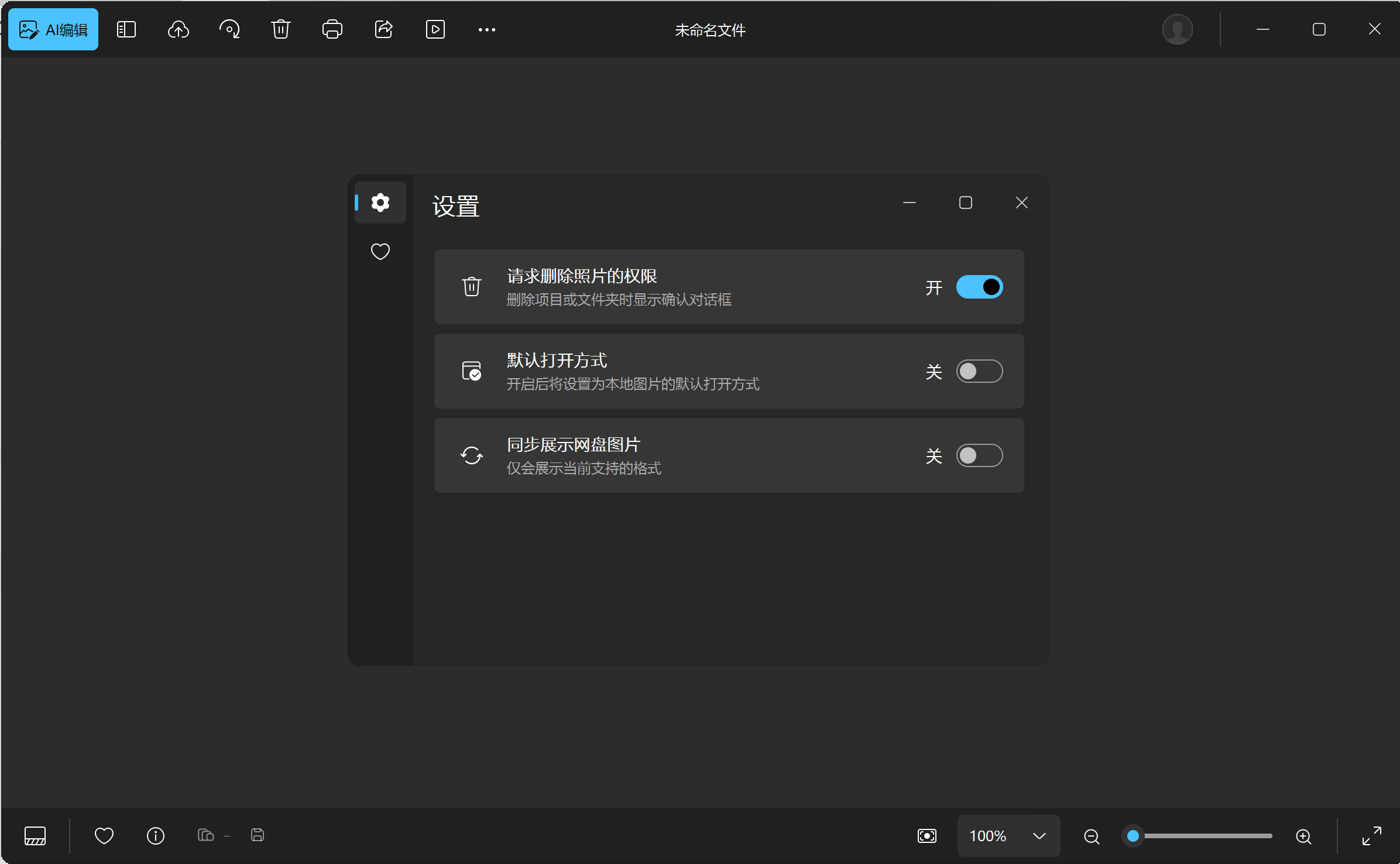Click the user account avatar
This screenshot has height=864, width=1400.
(x=1177, y=30)
